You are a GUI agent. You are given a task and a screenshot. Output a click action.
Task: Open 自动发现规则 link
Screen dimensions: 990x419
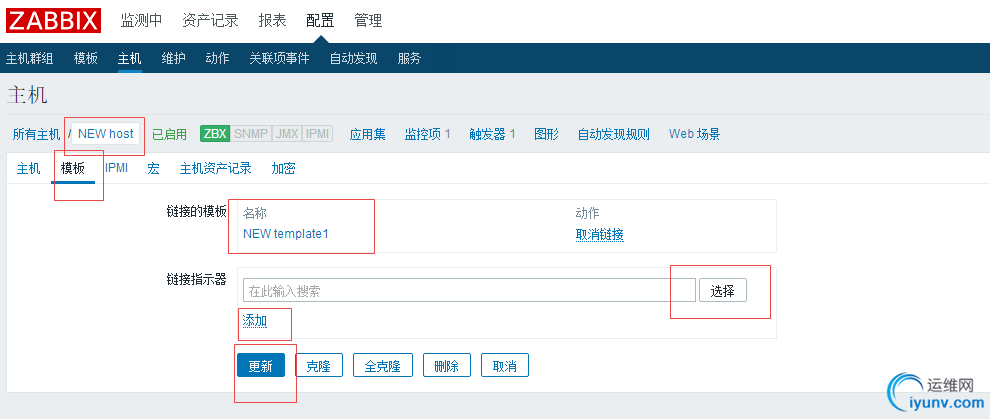click(x=614, y=134)
